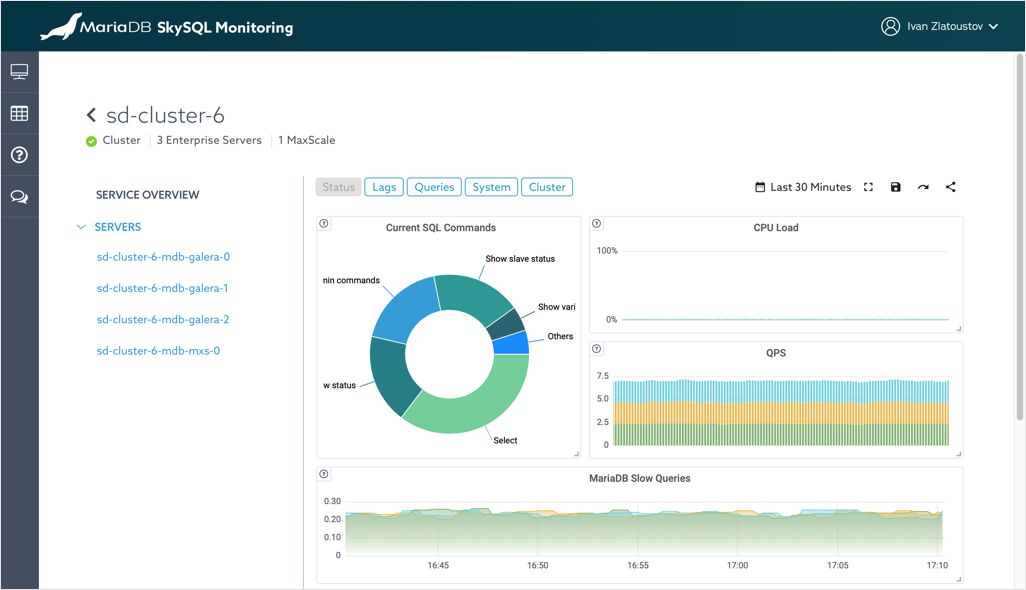The image size is (1026, 590).
Task: Click the share icon in toolbar
Action: coord(950,187)
